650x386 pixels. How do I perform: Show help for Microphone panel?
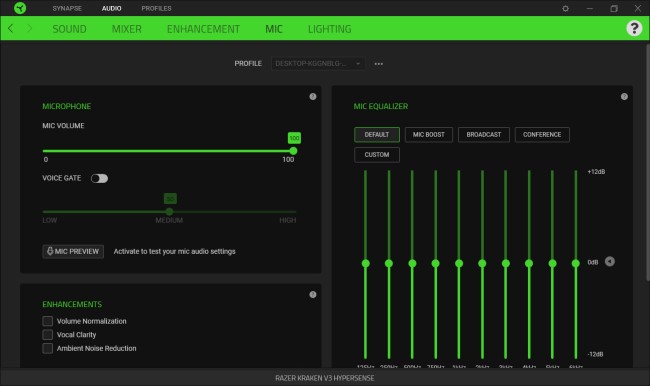point(313,97)
